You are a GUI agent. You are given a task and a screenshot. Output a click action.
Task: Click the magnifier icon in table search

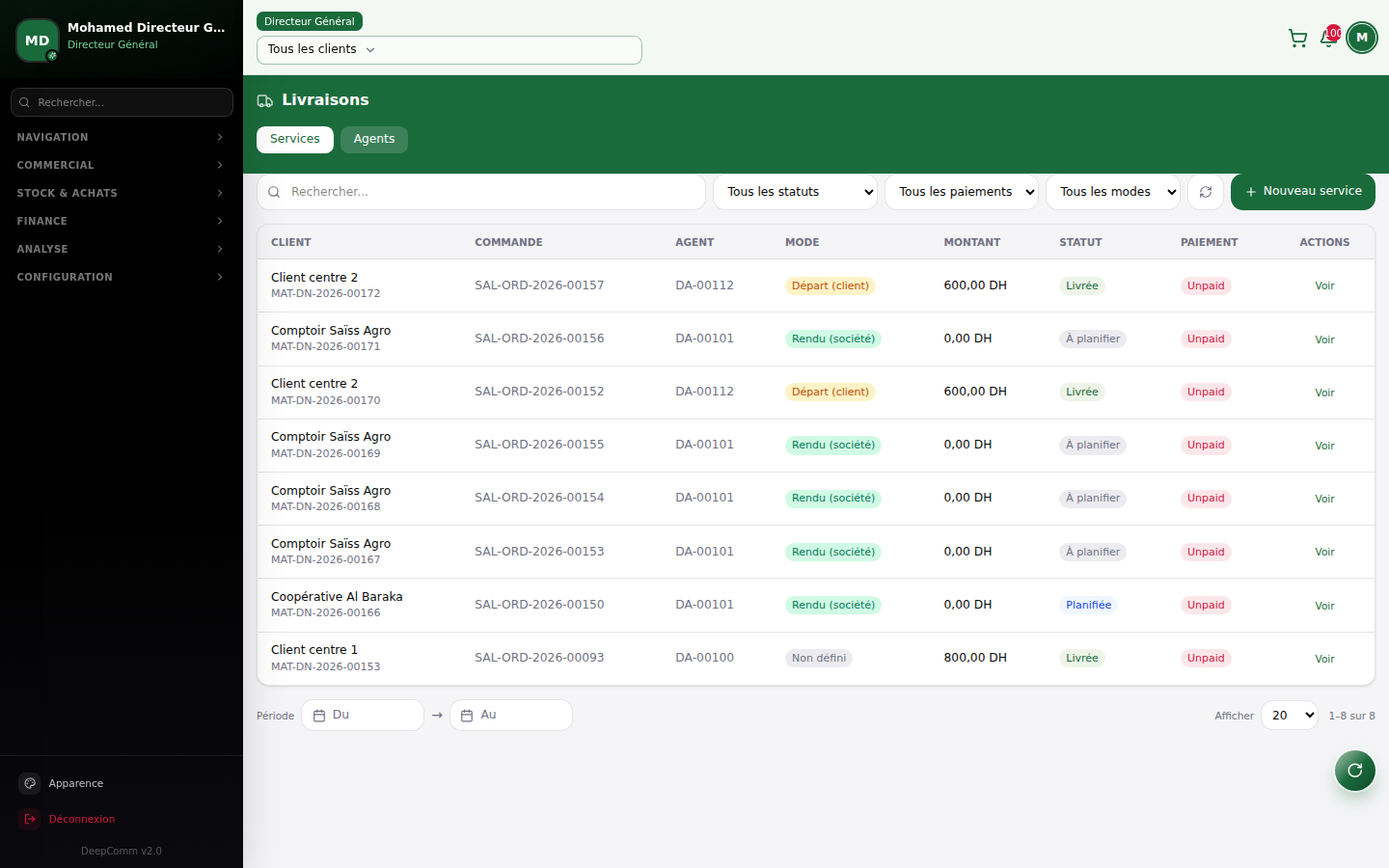(x=274, y=192)
